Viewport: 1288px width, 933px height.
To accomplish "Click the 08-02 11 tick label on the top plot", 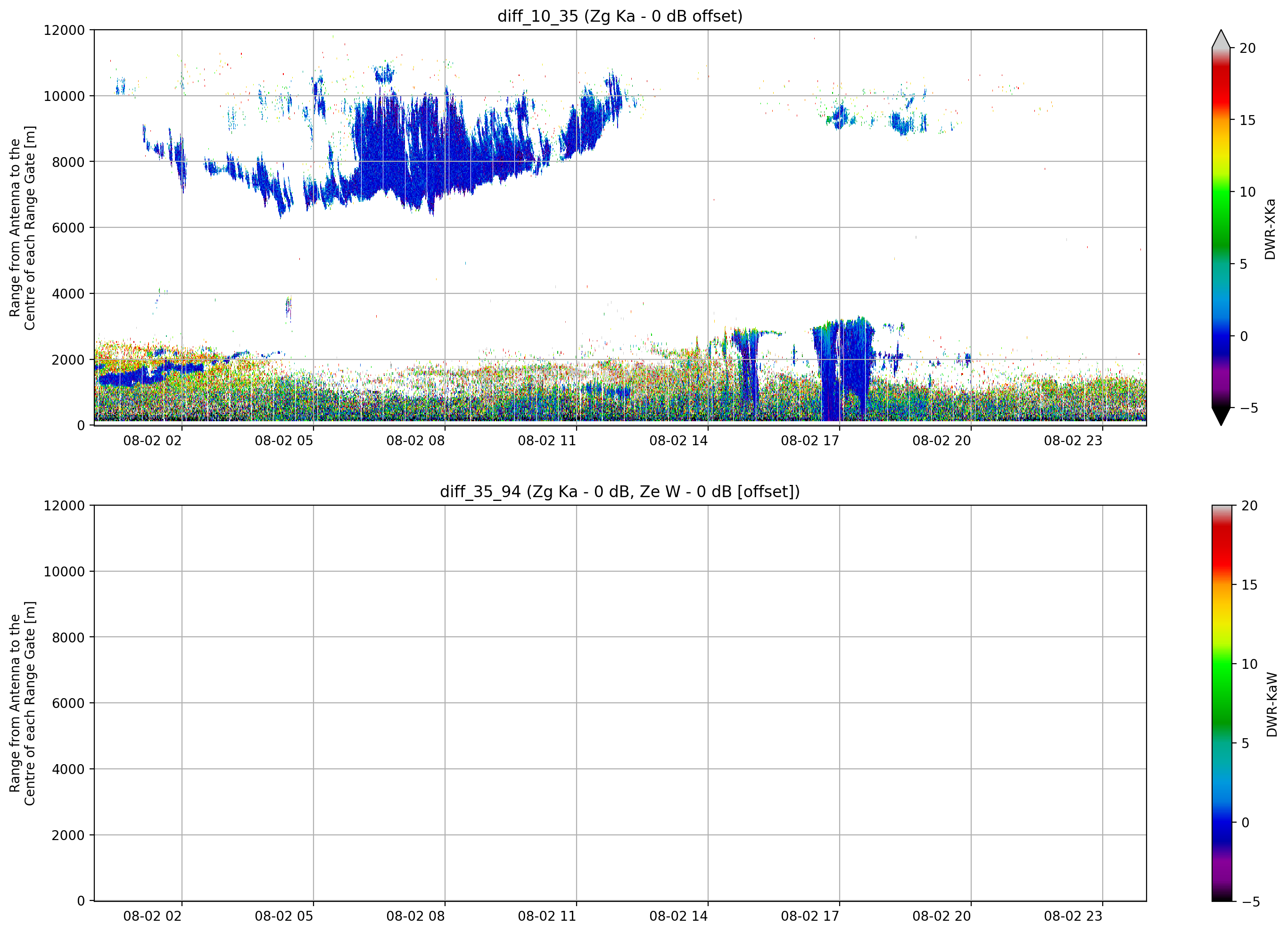I will click(x=547, y=441).
